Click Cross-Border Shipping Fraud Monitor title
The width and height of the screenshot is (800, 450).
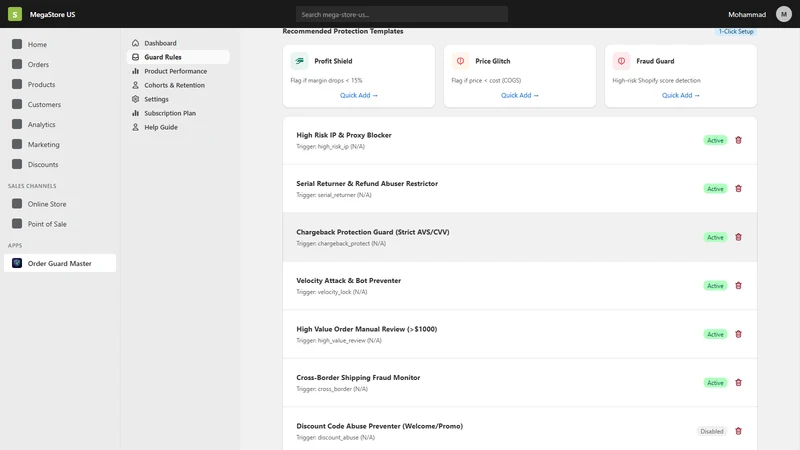pos(358,378)
